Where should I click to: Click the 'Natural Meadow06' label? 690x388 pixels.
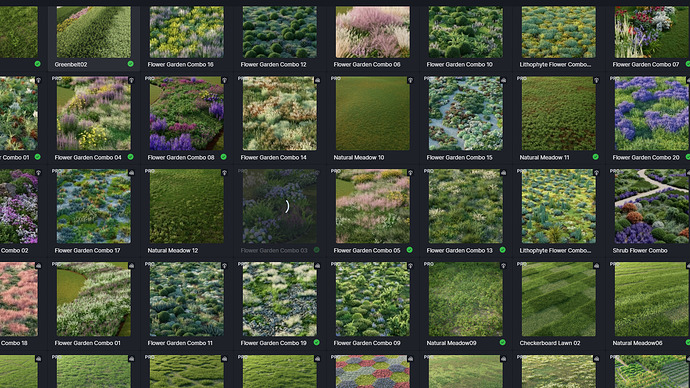637,343
